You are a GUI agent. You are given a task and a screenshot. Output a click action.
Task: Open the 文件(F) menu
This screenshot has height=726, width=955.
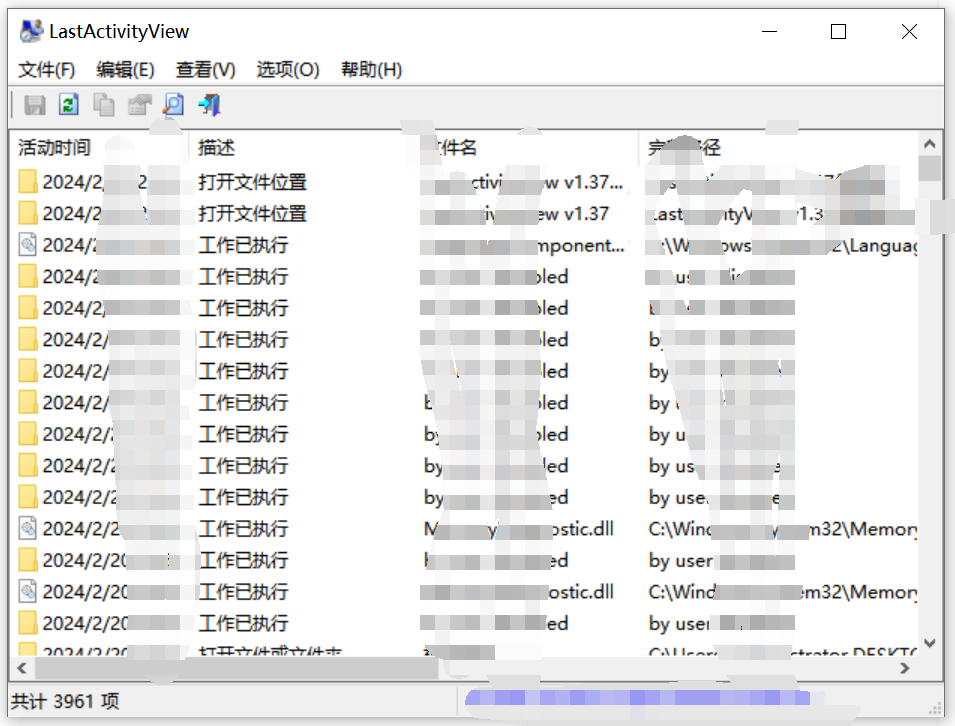point(47,69)
